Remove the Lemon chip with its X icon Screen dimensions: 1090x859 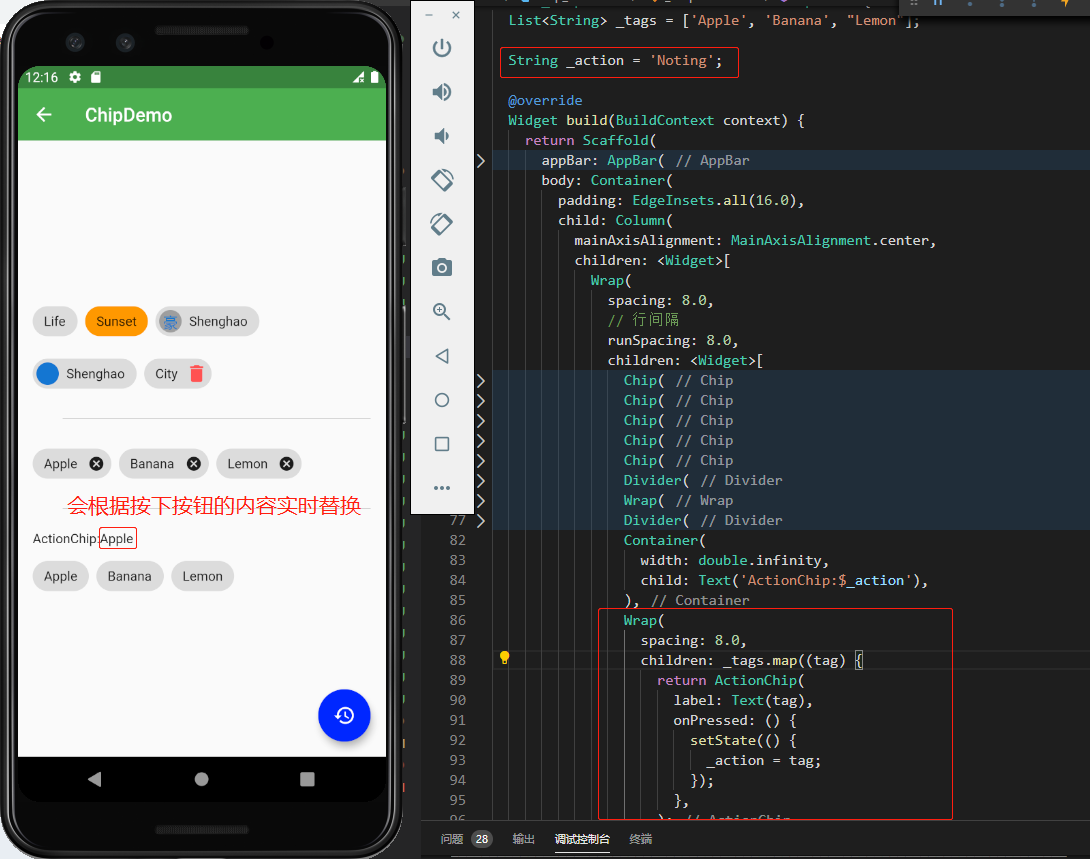pos(286,464)
